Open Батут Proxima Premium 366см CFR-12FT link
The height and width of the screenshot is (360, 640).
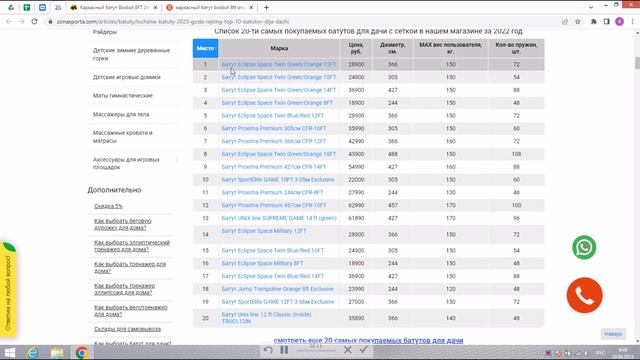273,141
